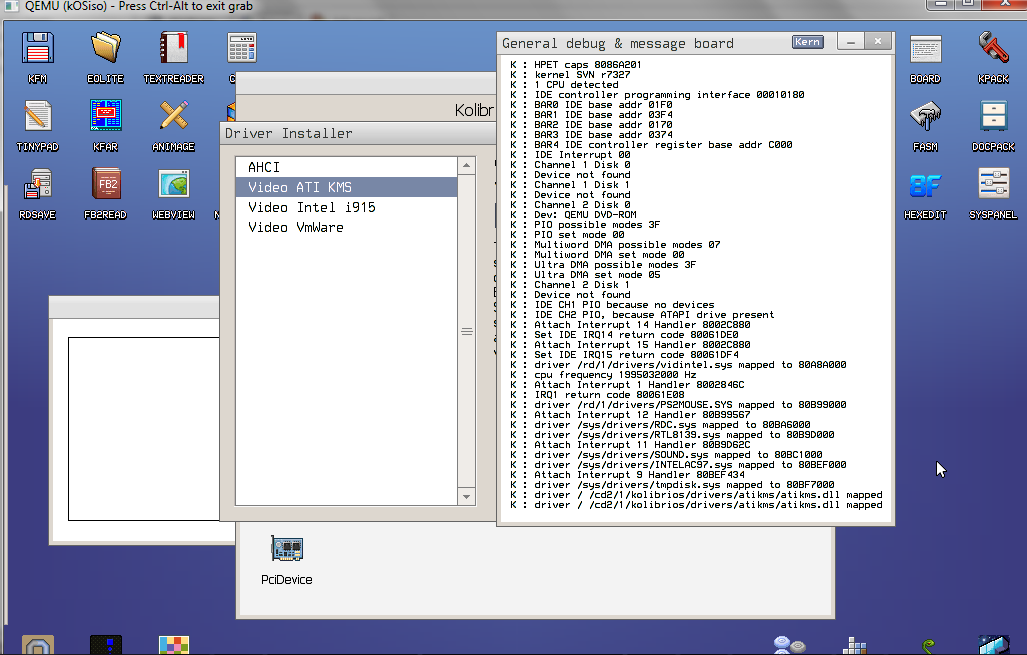The width and height of the screenshot is (1027, 655).
Task: Open KFAR file manager
Action: click(105, 115)
